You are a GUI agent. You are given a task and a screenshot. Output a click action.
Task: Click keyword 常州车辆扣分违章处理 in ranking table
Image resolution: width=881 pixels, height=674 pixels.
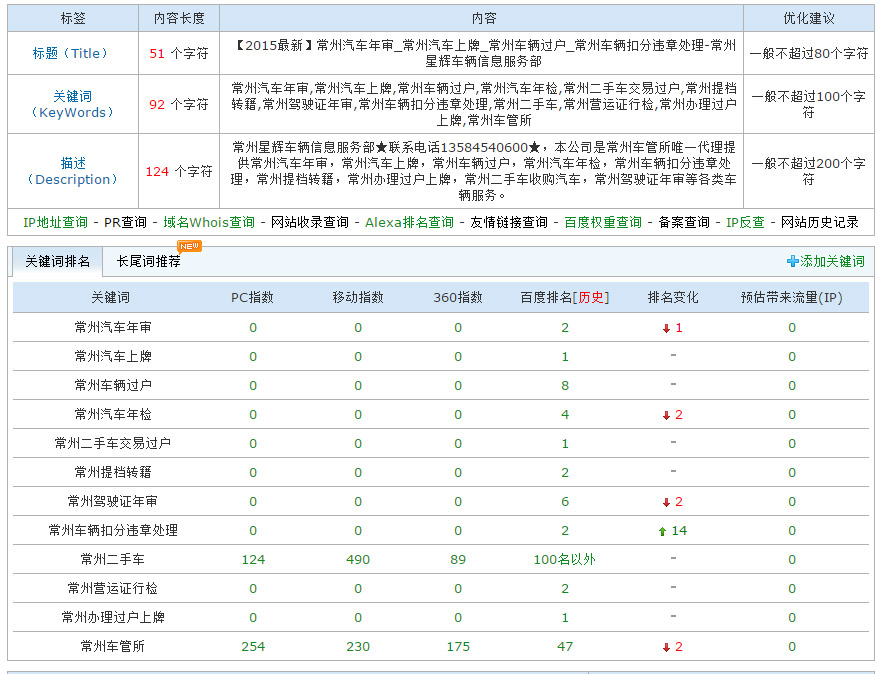113,531
